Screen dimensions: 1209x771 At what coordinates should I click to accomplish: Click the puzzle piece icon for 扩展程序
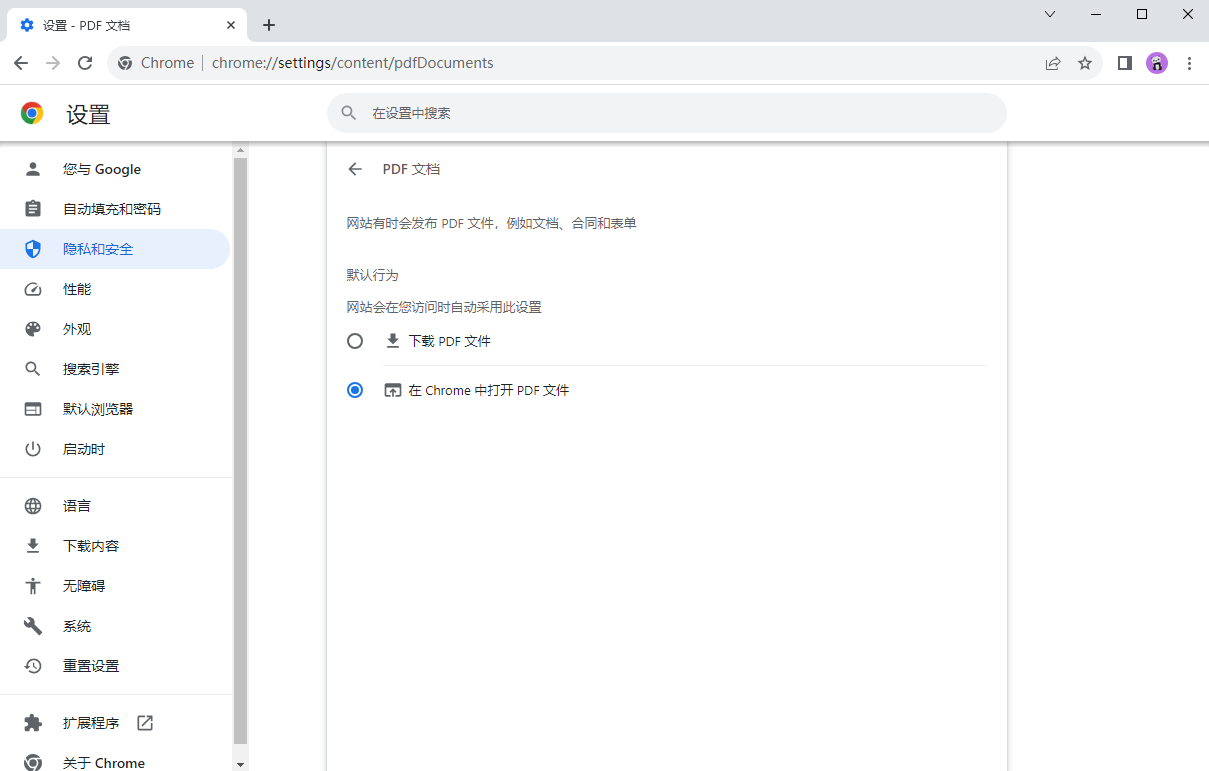pyautogui.click(x=33, y=723)
